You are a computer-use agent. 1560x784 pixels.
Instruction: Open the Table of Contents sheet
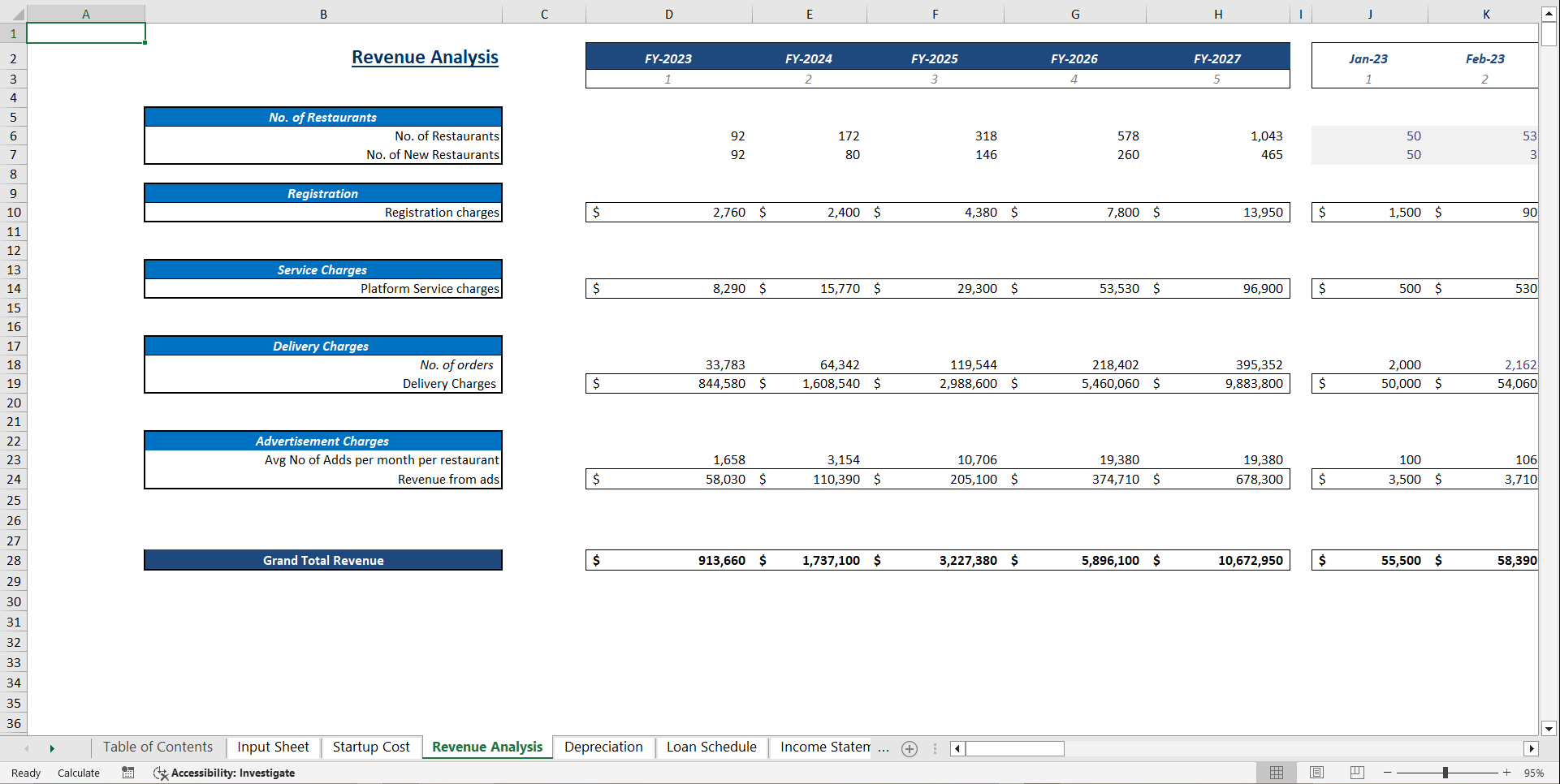coord(157,747)
